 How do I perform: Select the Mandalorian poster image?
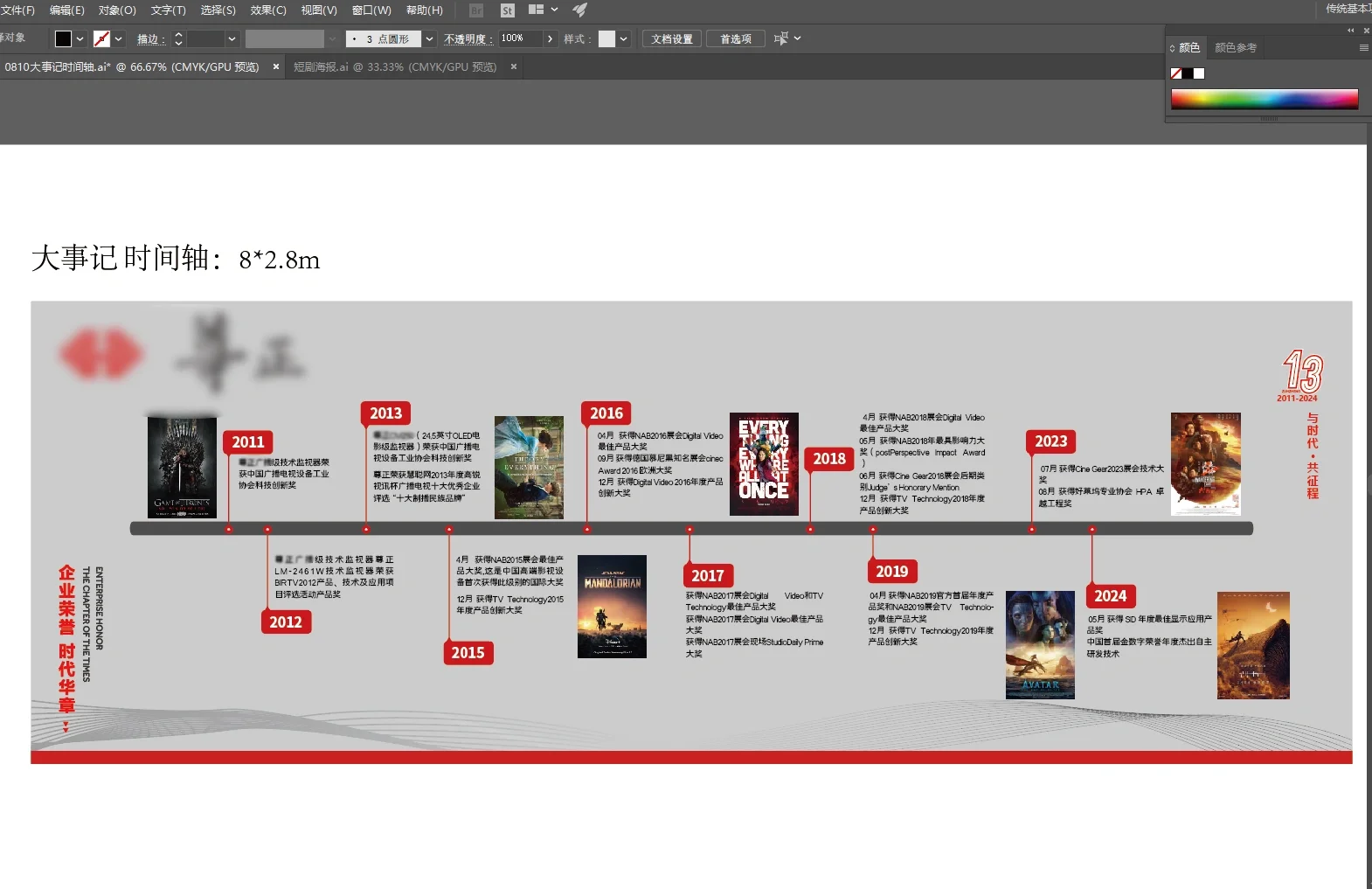[x=612, y=607]
